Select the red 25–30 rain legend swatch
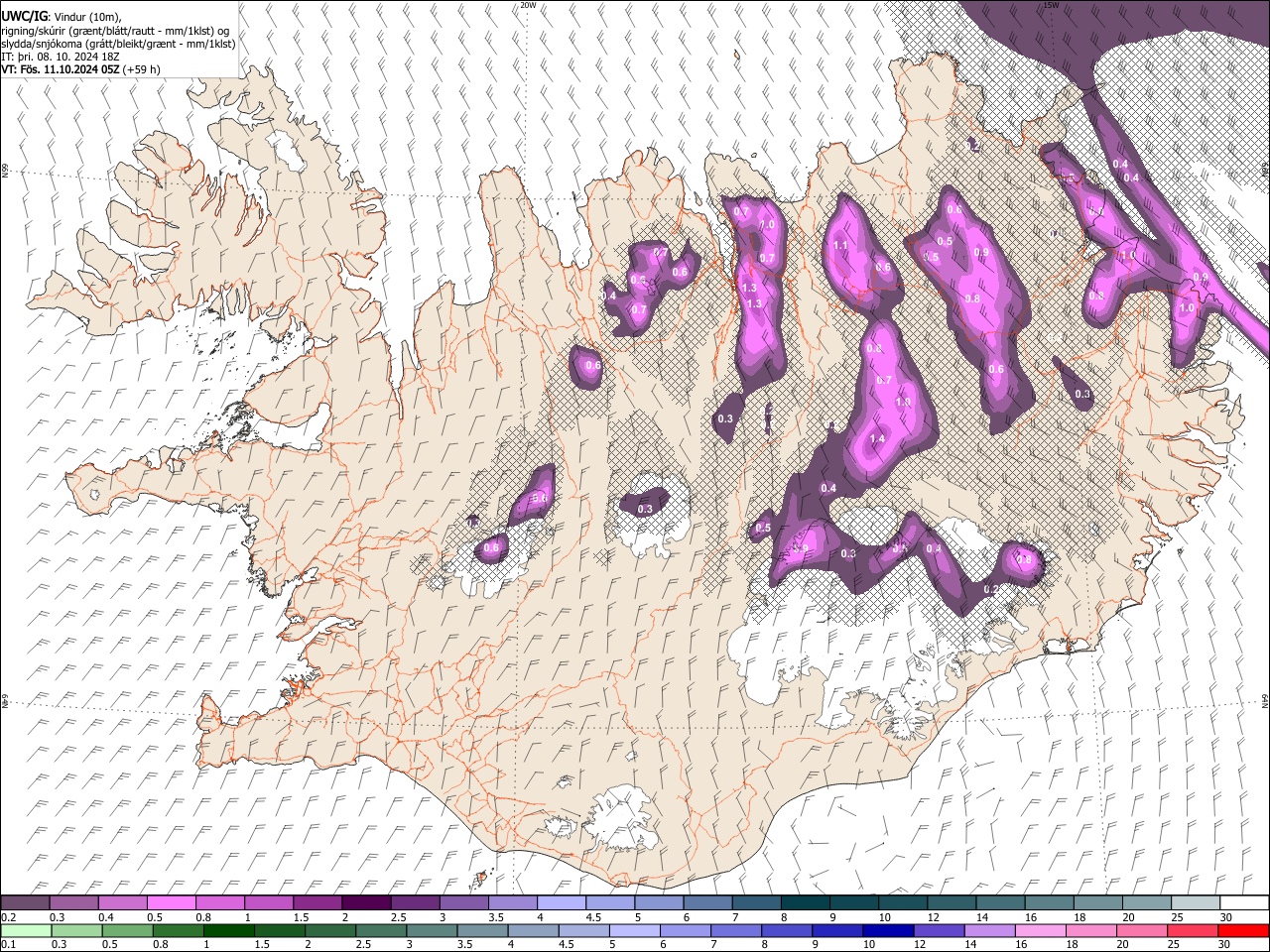1270x952 pixels. tap(1193, 930)
